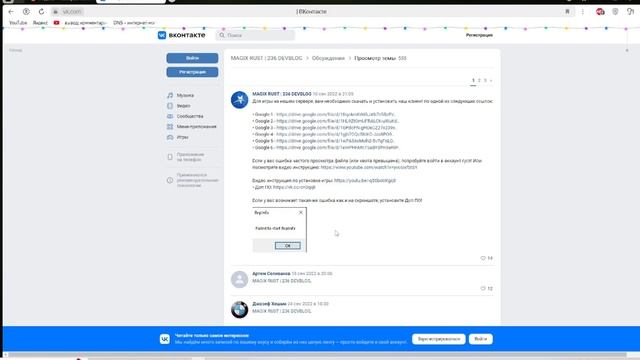Screen dimensions: 640x360
Task: Open the Google 6 drive link
Action: pos(337,147)
